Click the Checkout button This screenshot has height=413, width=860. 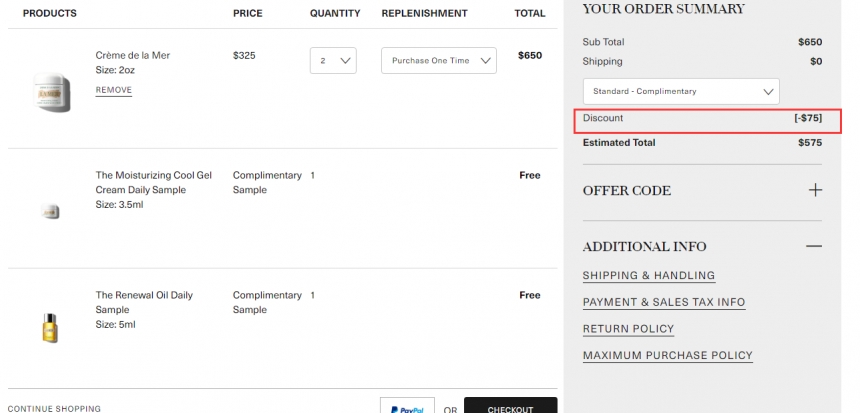[510, 408]
